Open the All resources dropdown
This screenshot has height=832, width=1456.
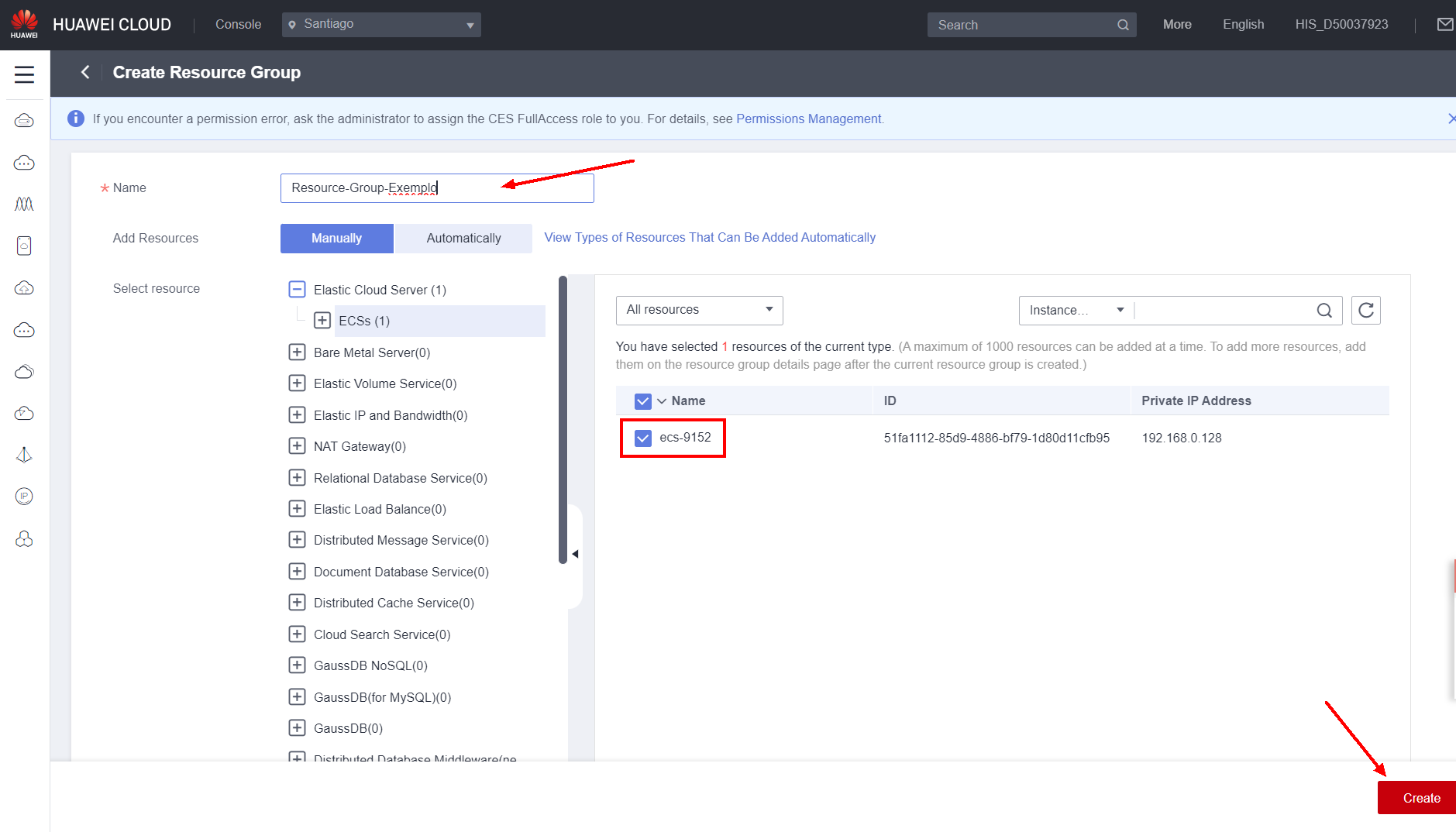[x=699, y=310]
